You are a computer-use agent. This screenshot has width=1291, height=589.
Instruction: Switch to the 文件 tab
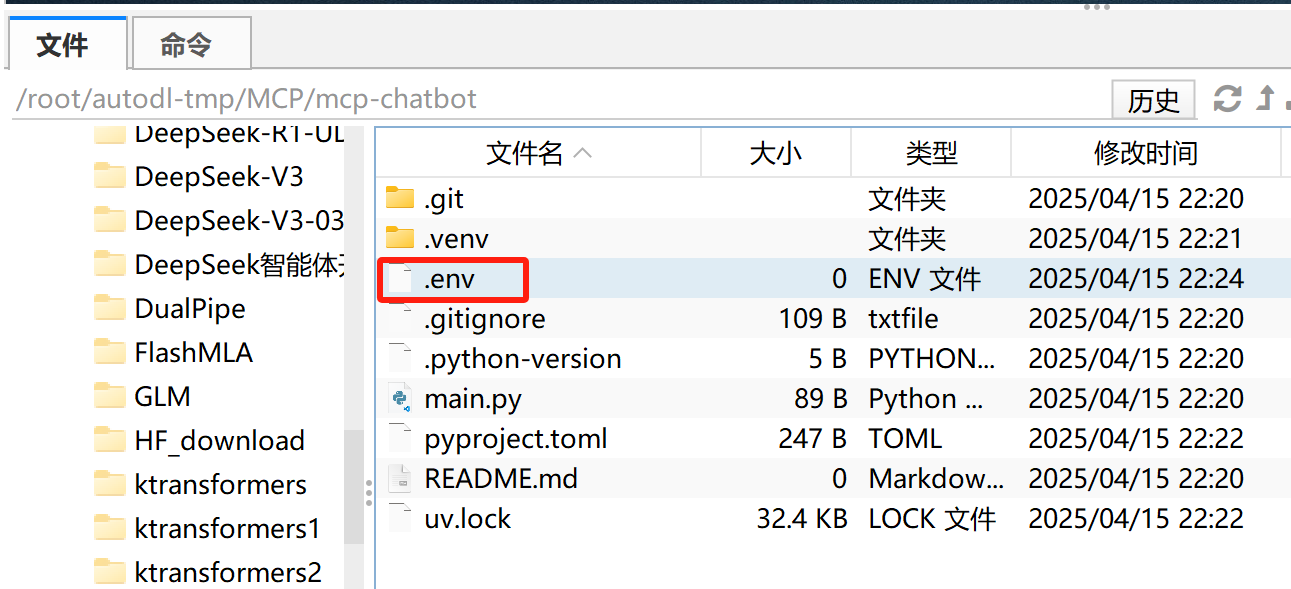(x=67, y=44)
